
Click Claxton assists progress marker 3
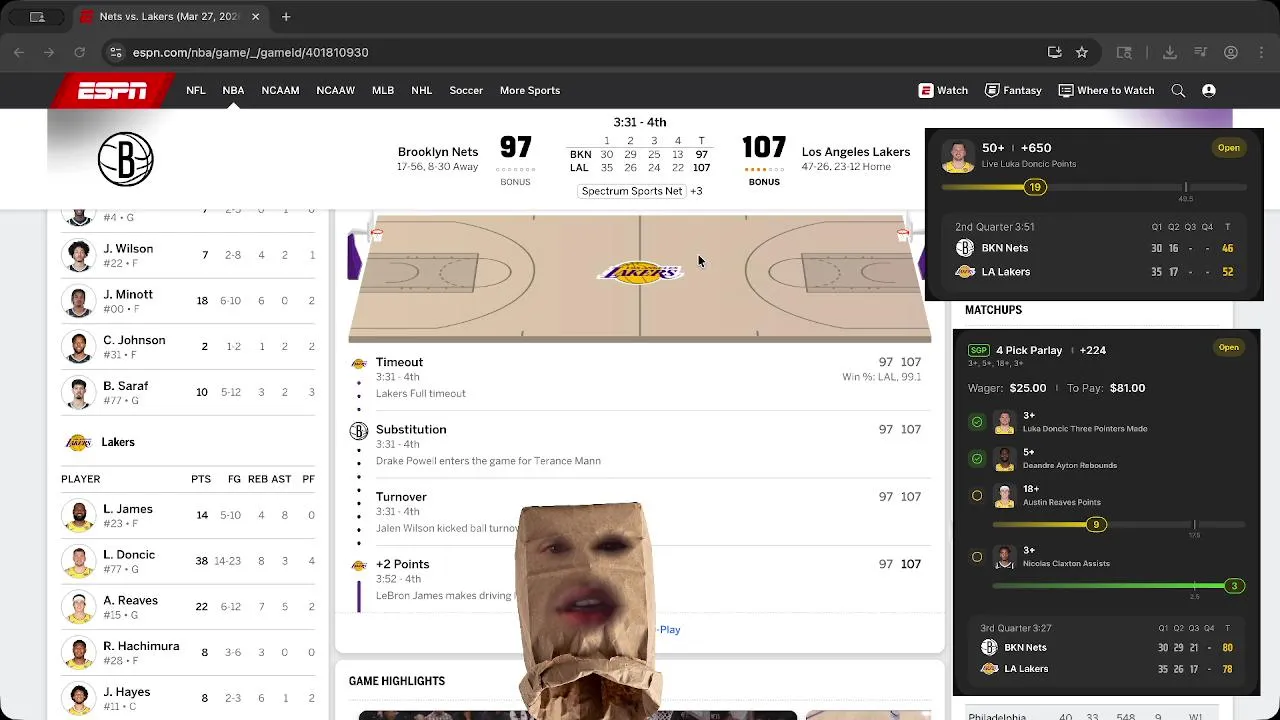(1234, 586)
